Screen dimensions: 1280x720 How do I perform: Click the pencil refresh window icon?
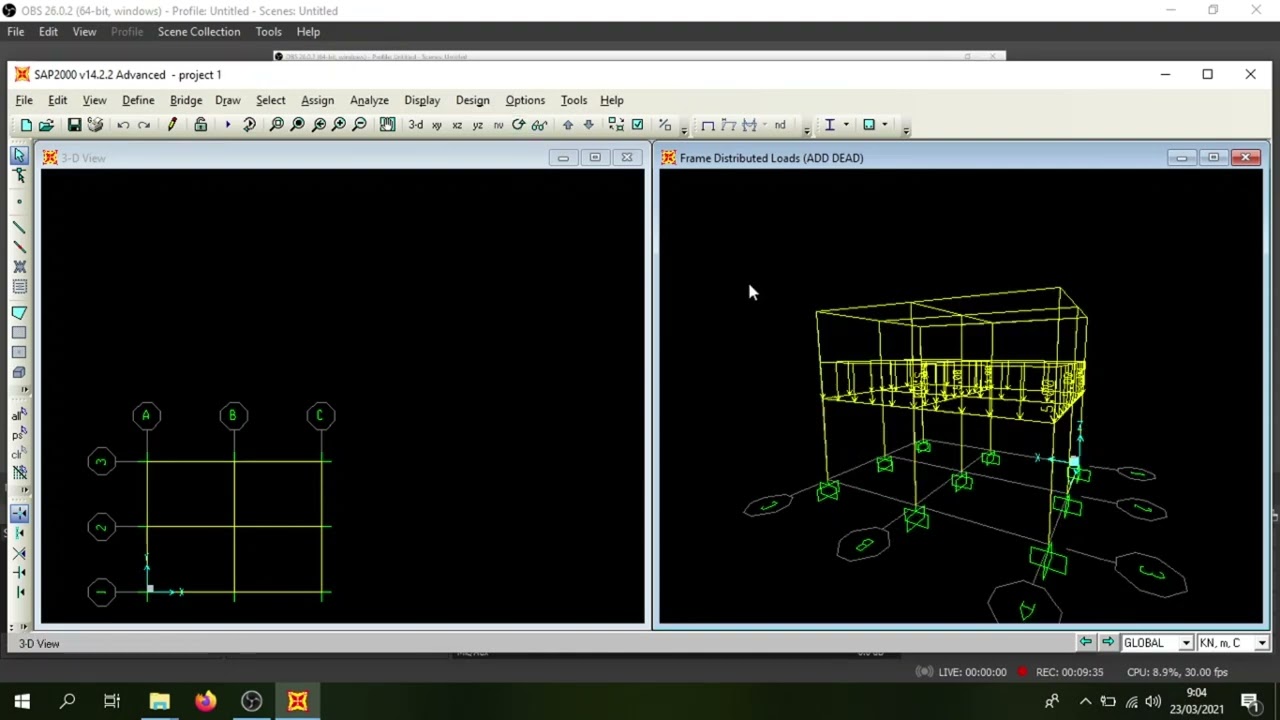click(x=172, y=125)
